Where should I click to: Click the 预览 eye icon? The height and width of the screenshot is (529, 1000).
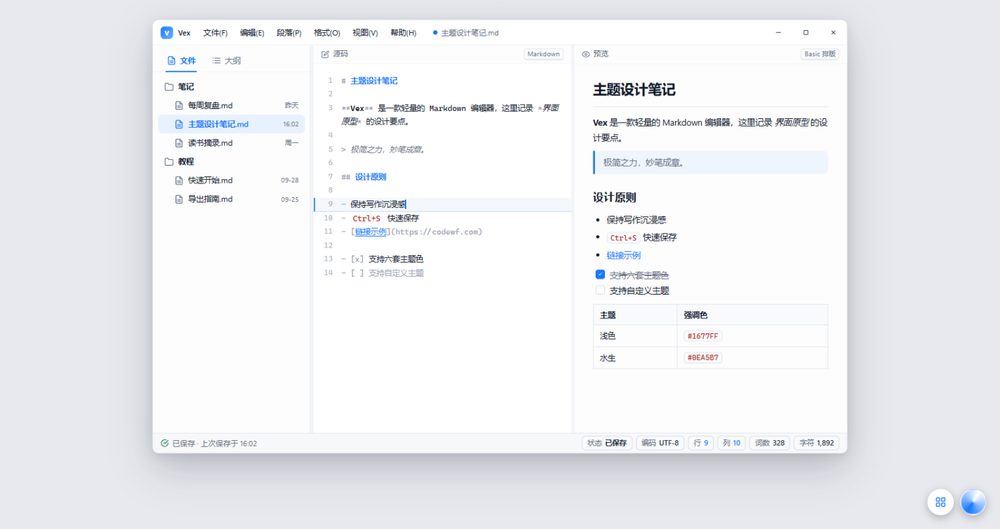coord(585,54)
